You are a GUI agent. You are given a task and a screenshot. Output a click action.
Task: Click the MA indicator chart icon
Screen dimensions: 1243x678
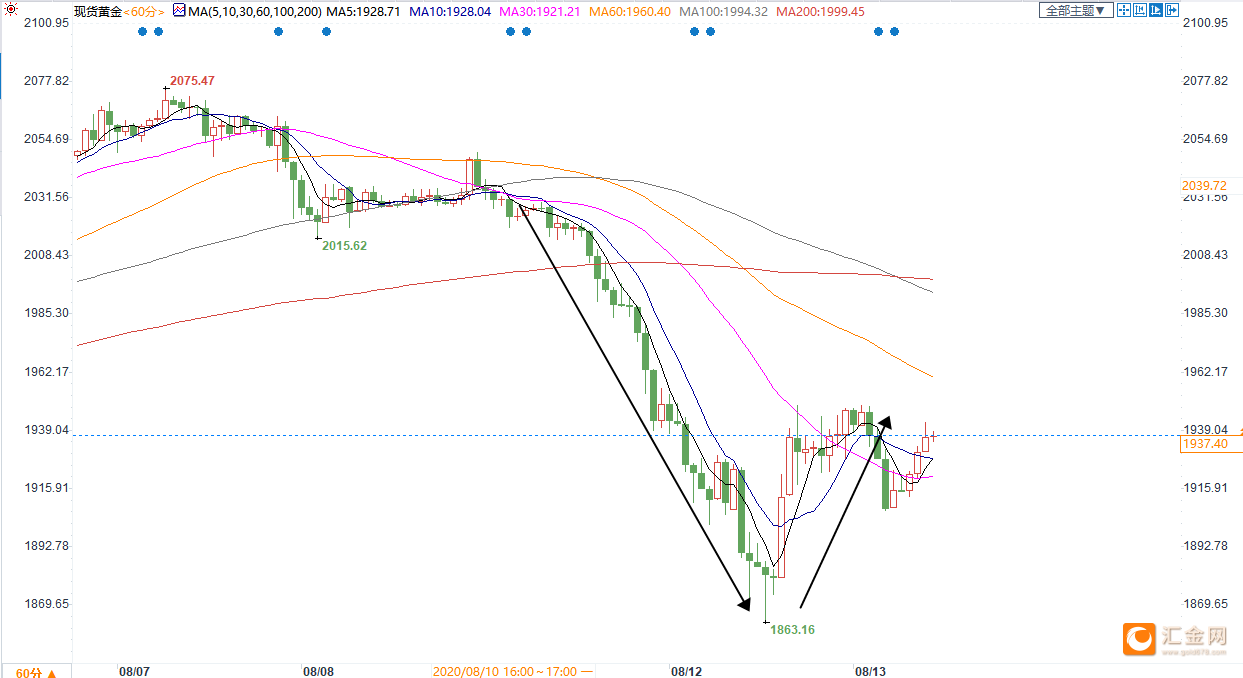tap(179, 11)
